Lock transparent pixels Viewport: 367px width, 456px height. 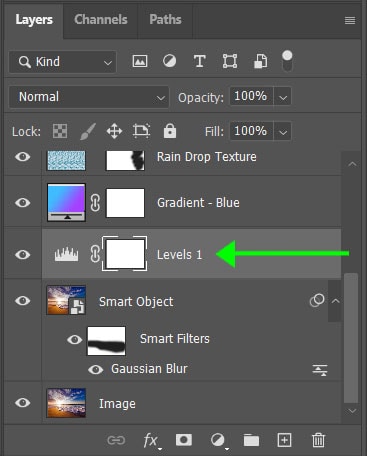point(60,131)
